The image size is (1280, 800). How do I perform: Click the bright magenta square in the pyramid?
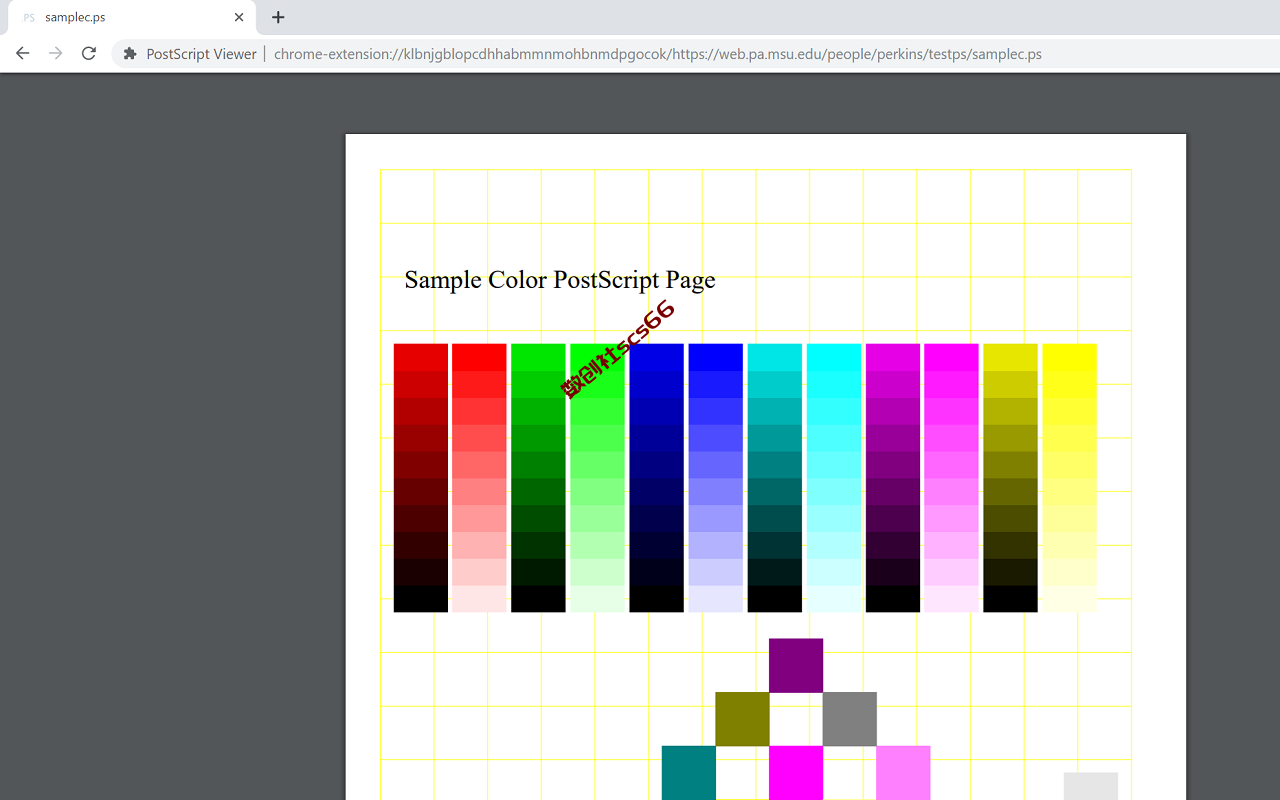(796, 773)
